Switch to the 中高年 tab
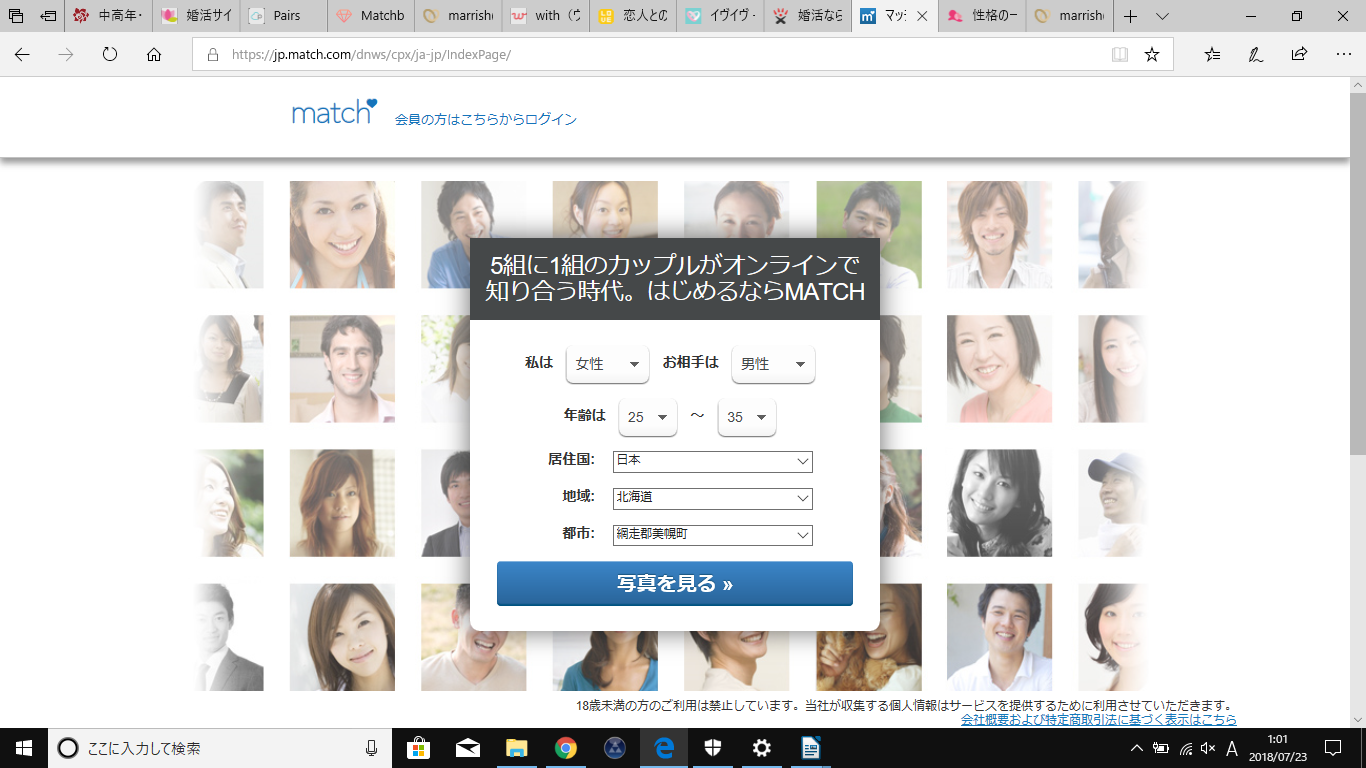The height and width of the screenshot is (768, 1366). pyautogui.click(x=108, y=16)
